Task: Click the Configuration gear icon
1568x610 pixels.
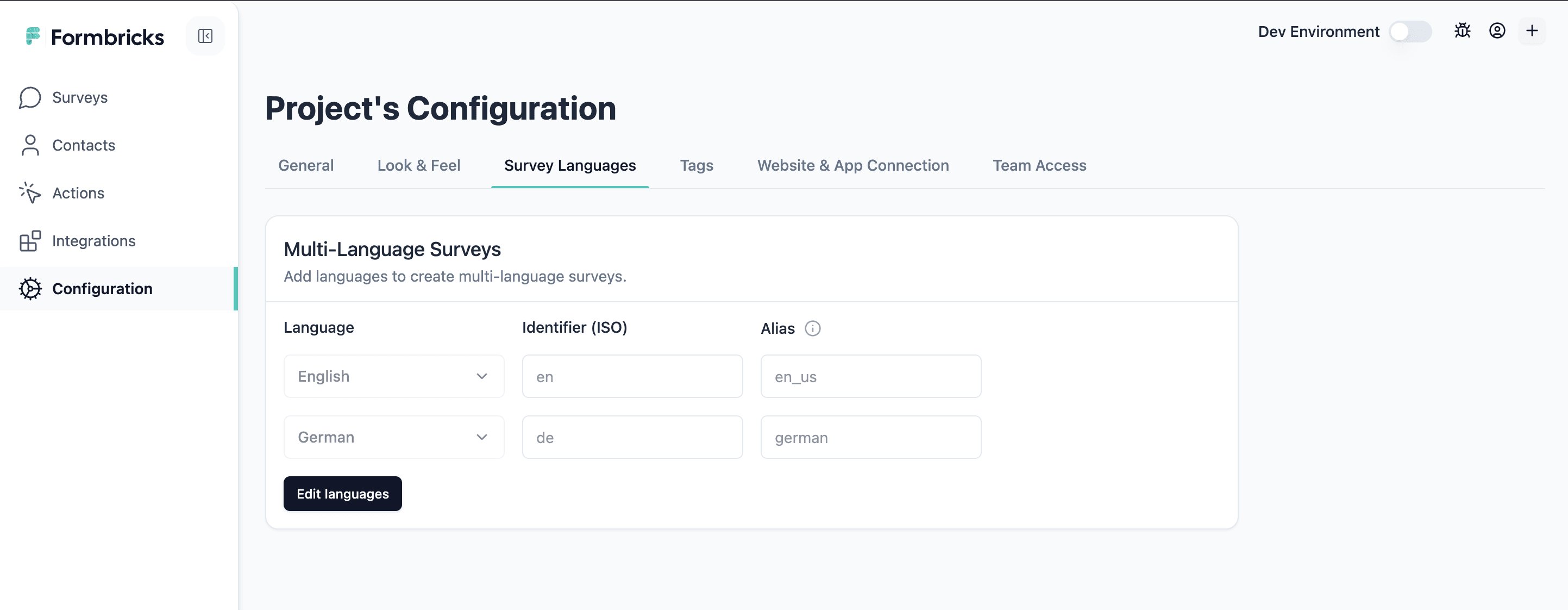Action: [30, 288]
